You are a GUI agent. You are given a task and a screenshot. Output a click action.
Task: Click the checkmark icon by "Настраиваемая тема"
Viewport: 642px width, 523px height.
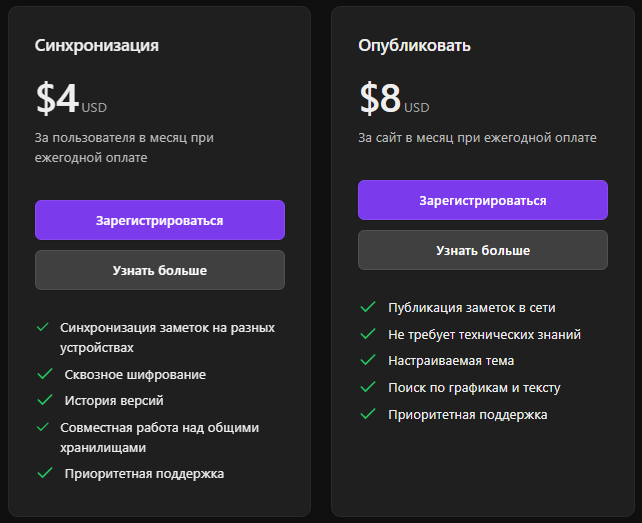pos(367,360)
